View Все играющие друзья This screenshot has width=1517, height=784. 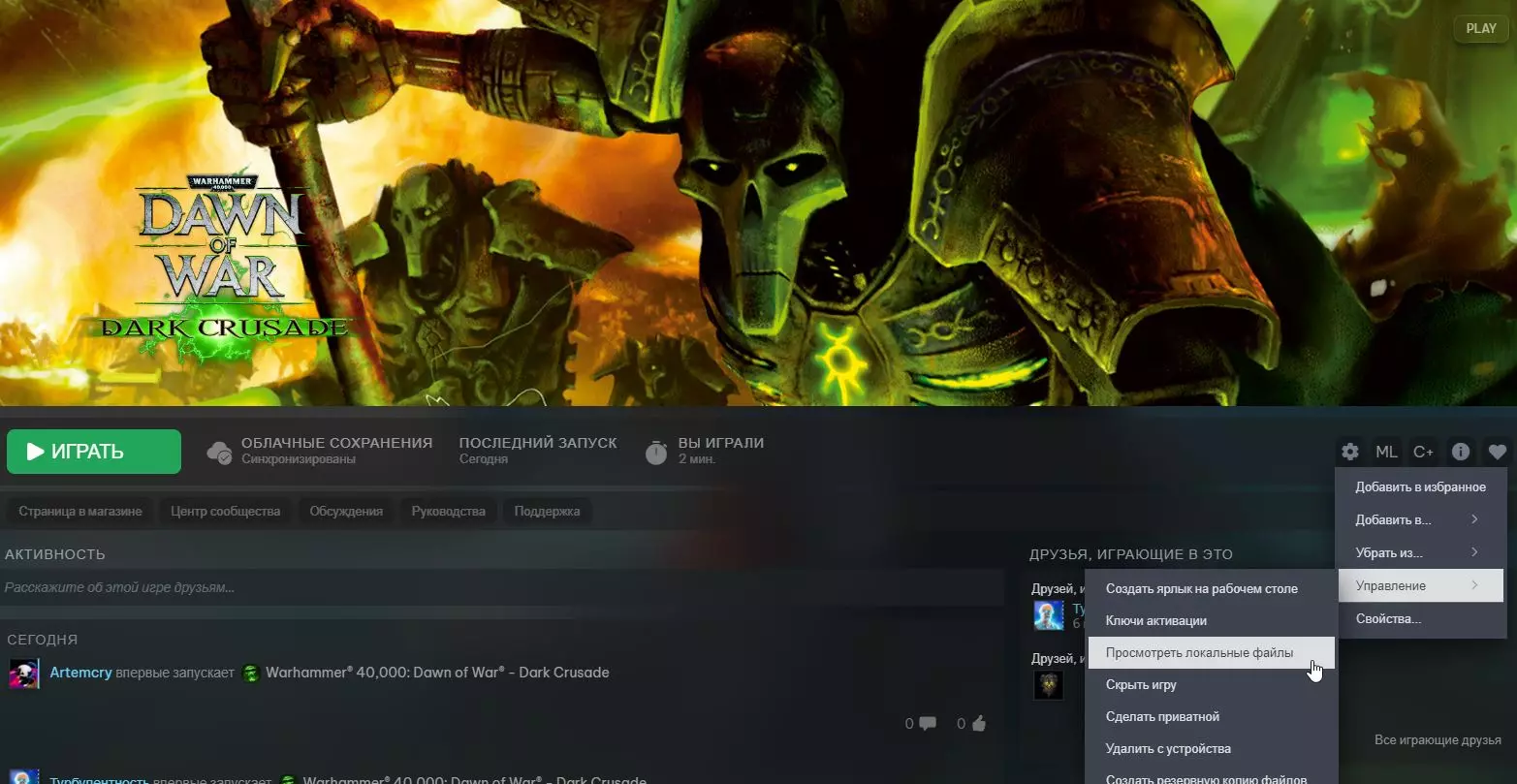click(1438, 740)
